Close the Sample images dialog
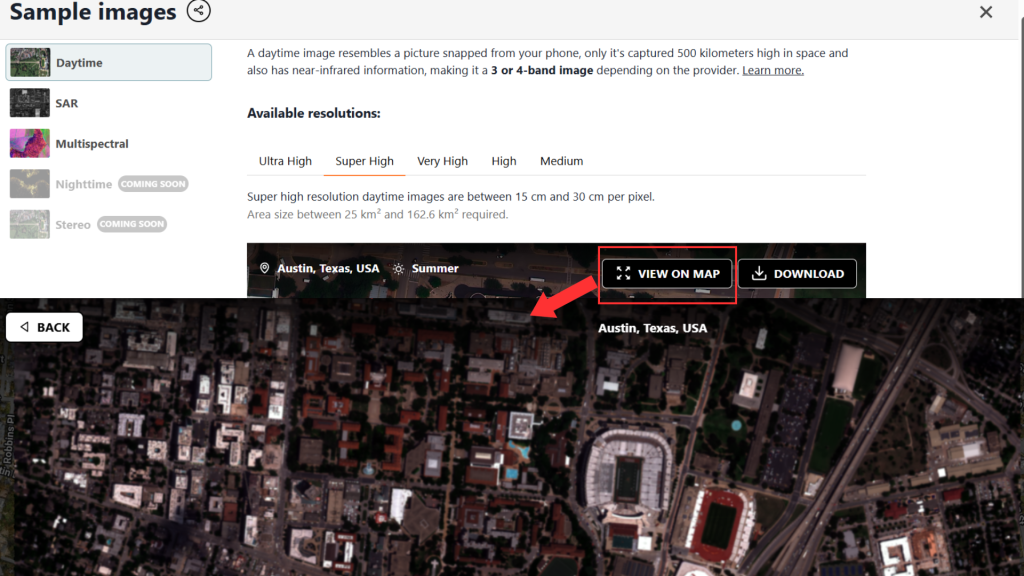1024x576 pixels. 985,12
